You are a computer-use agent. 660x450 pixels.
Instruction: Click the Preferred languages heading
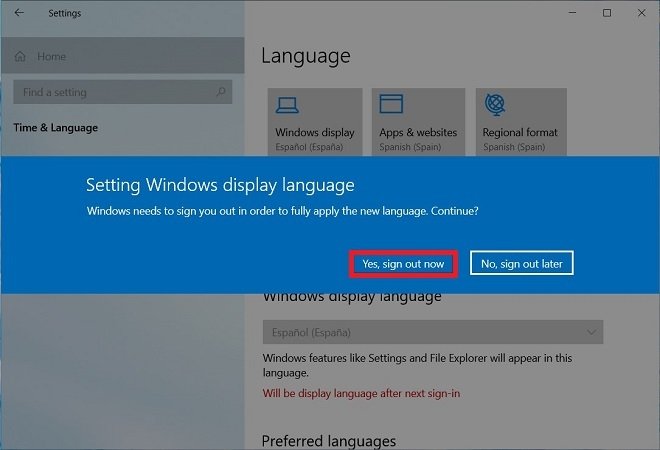[x=329, y=441]
